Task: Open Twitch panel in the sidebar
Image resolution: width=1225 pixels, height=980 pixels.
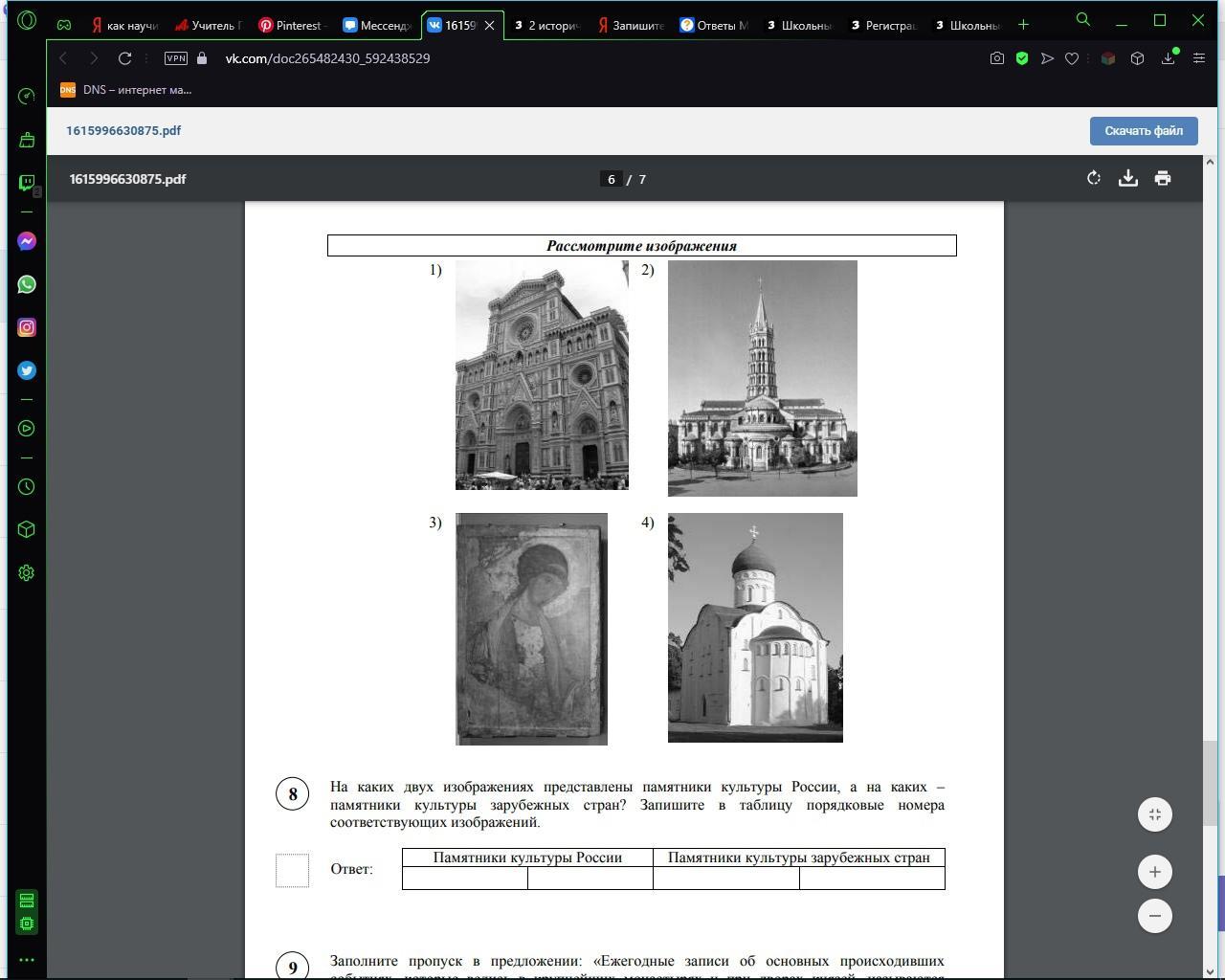Action: tap(27, 183)
